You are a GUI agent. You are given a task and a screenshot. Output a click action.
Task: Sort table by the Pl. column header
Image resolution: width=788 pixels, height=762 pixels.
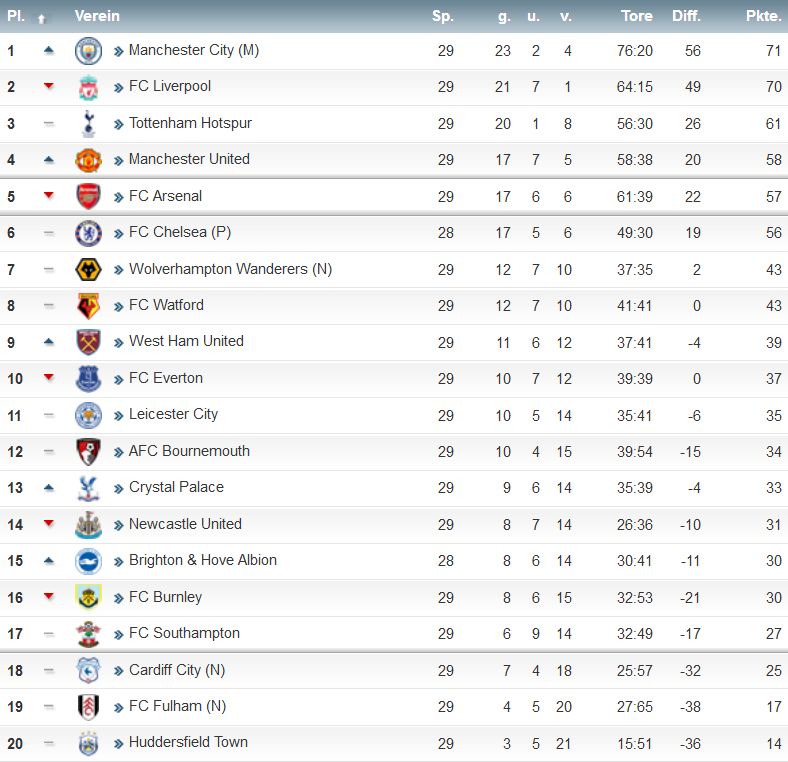[16, 16]
